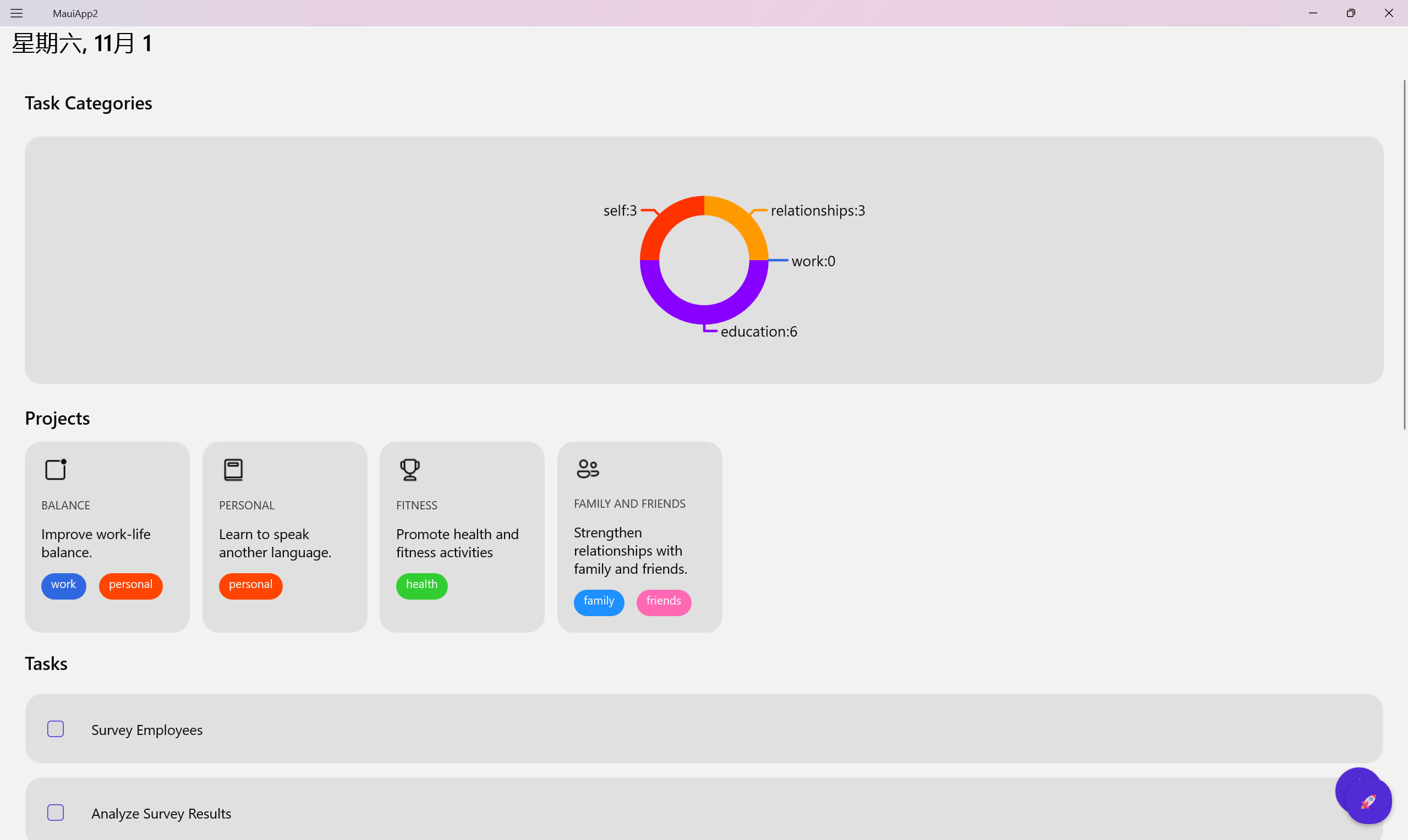Click the purple education chart segment

[x=704, y=314]
